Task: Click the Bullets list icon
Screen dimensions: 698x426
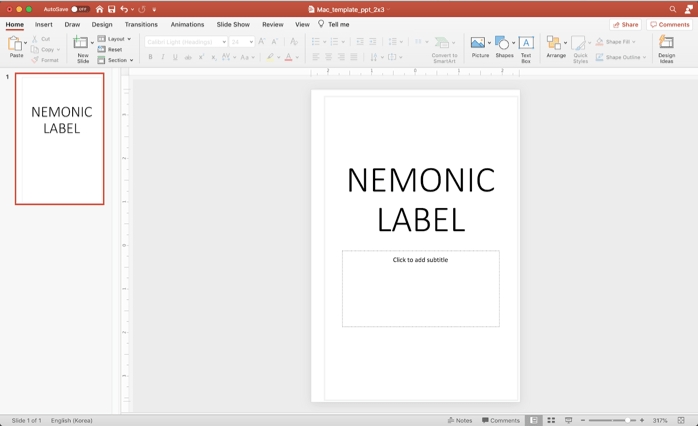Action: (x=316, y=41)
